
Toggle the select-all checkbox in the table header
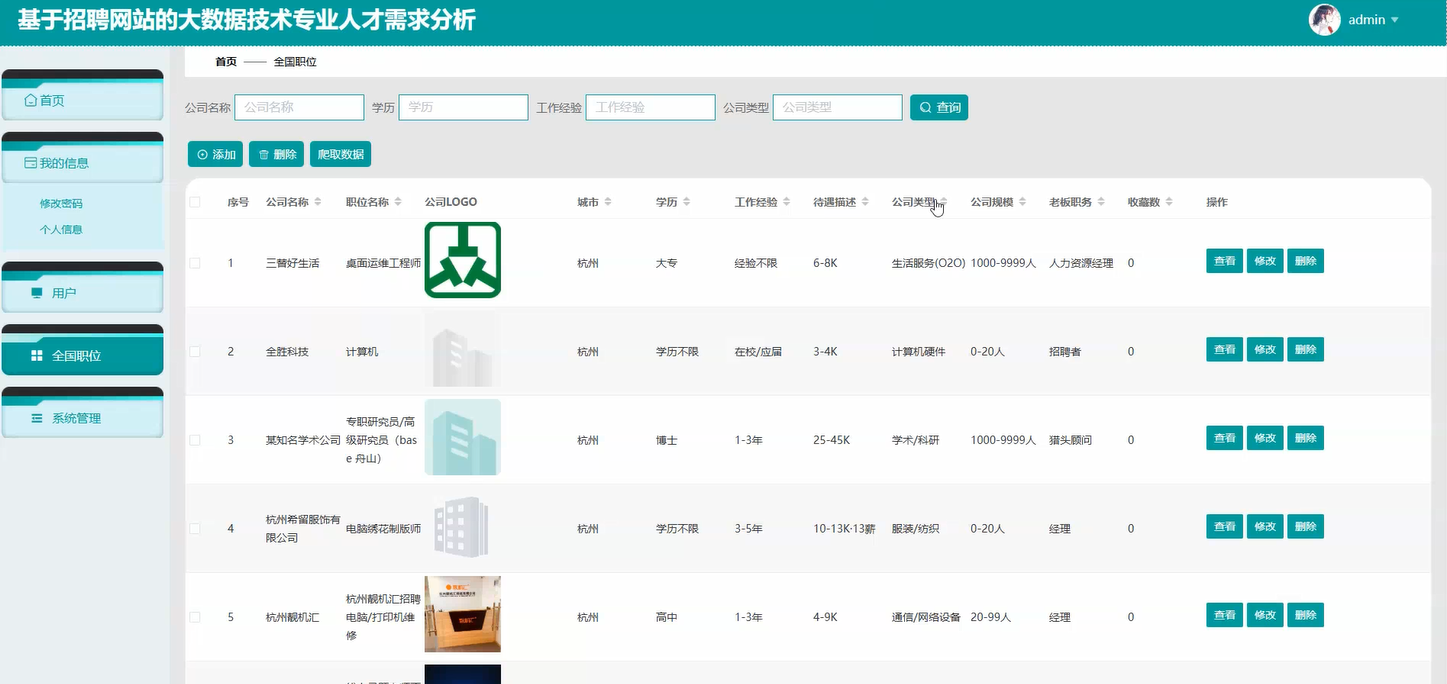[195, 201]
